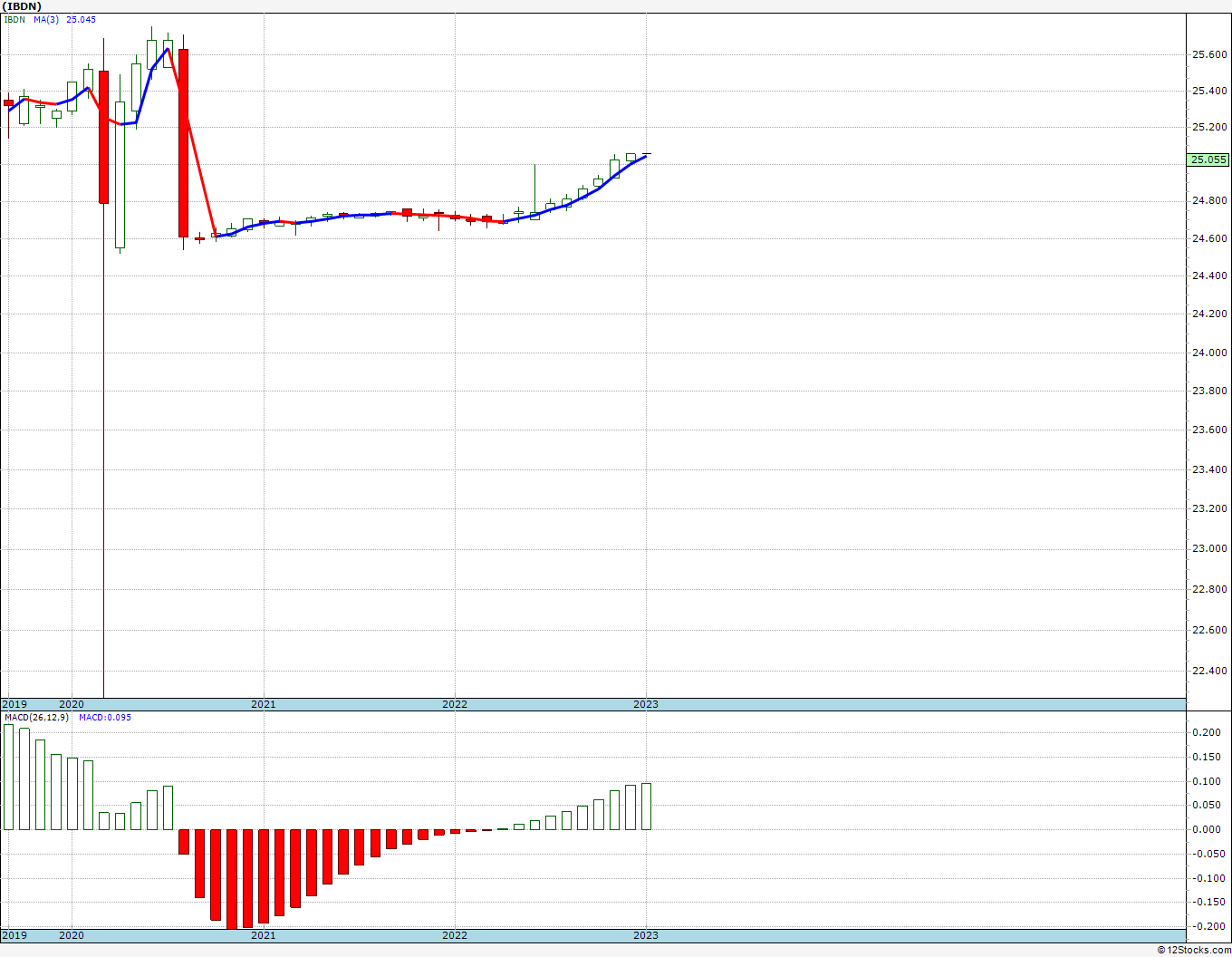Screen dimensions: 1232x957
Task: Click the "23.400" price axis label
Action: [1209, 469]
